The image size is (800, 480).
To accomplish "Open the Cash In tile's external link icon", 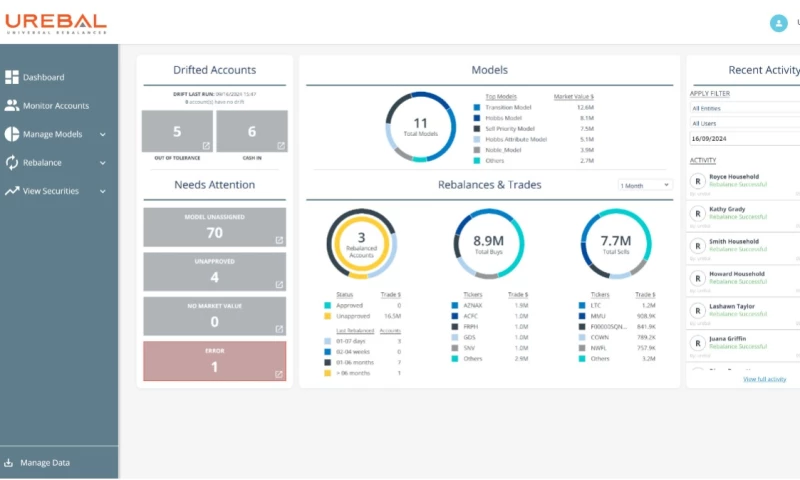I will (x=280, y=146).
